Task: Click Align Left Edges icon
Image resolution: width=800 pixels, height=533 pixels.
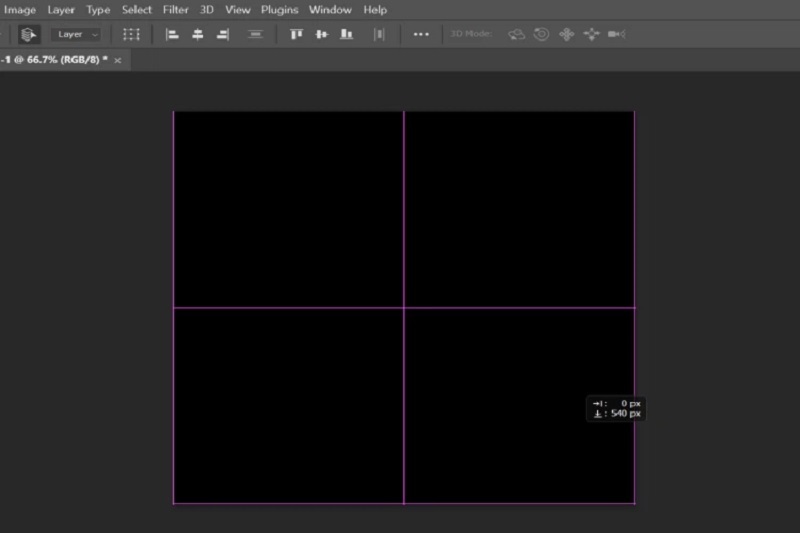Action: [172, 34]
